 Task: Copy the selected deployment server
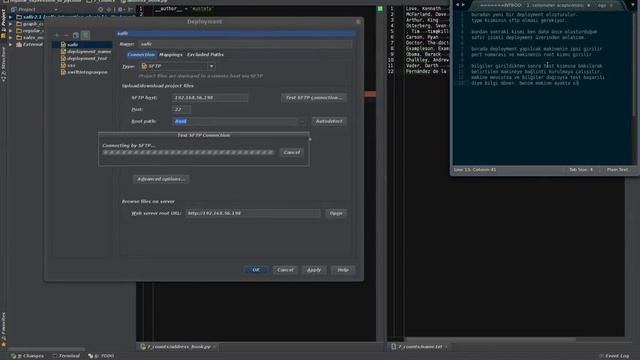76,35
